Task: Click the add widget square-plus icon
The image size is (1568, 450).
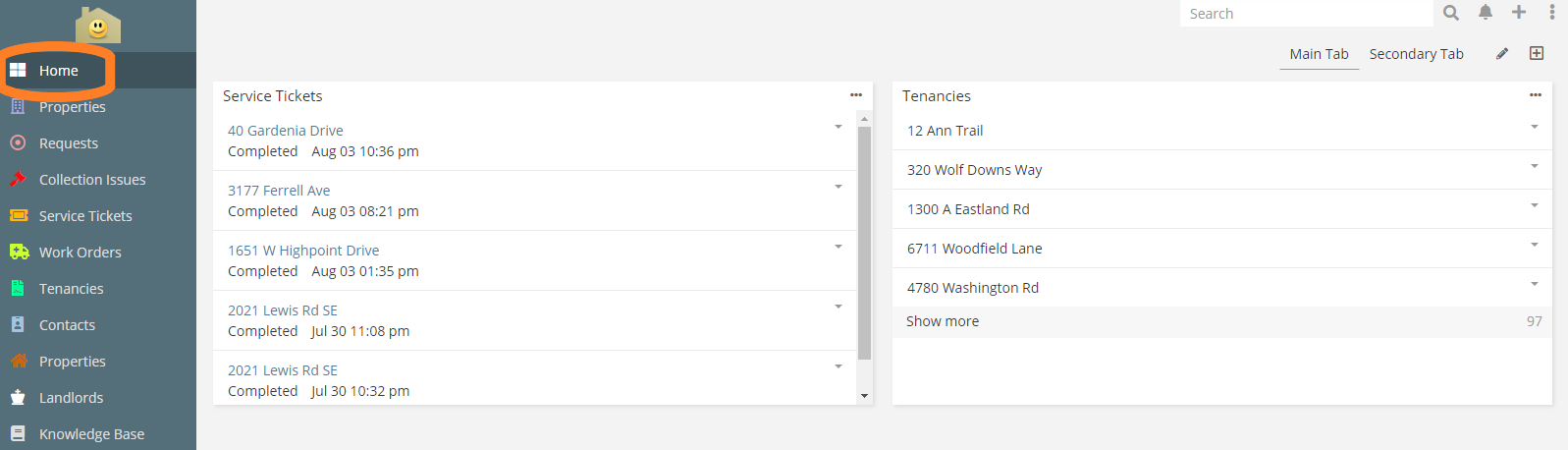Action: 1537,54
